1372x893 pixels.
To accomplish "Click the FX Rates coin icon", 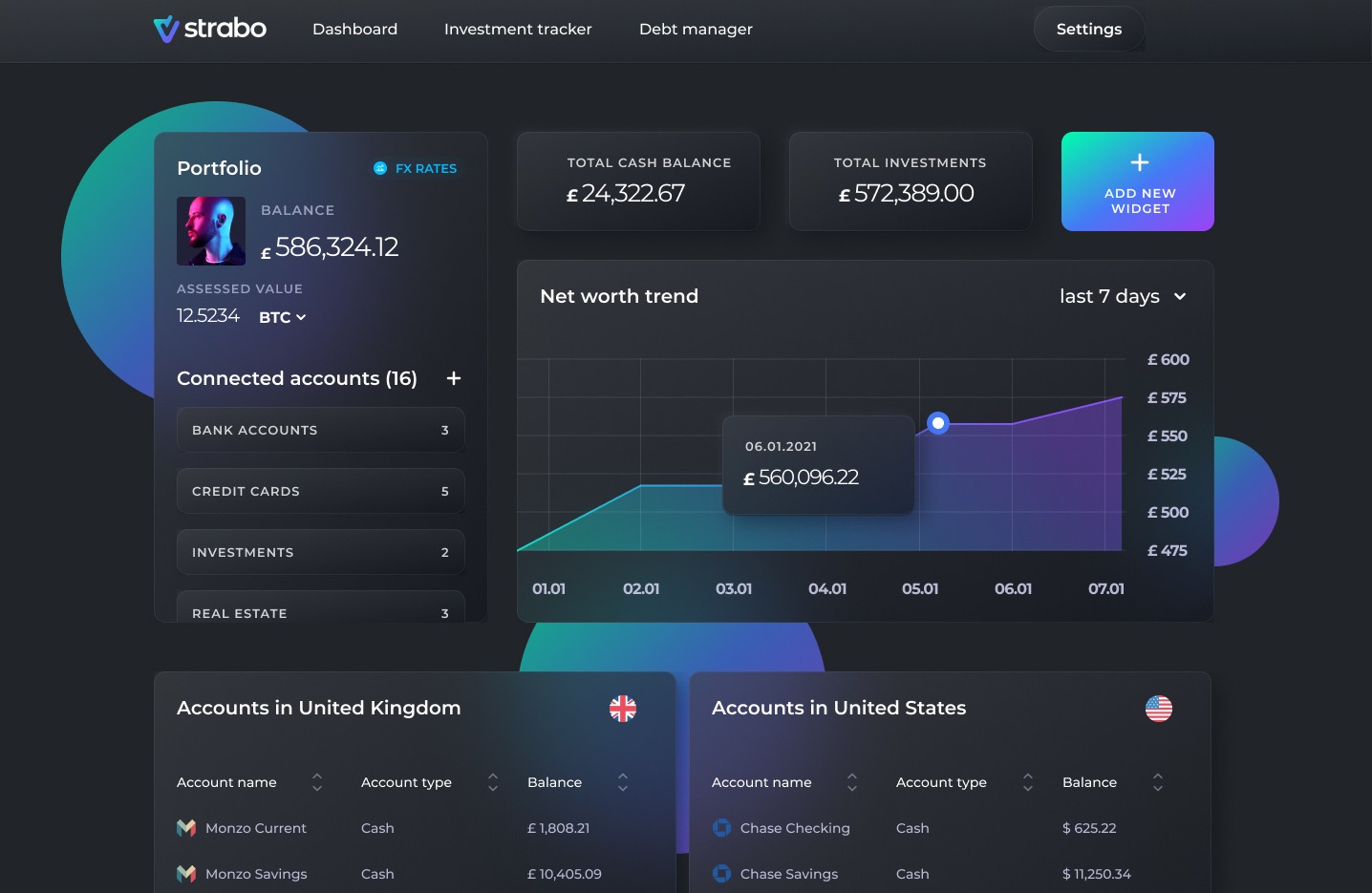I will [x=379, y=168].
